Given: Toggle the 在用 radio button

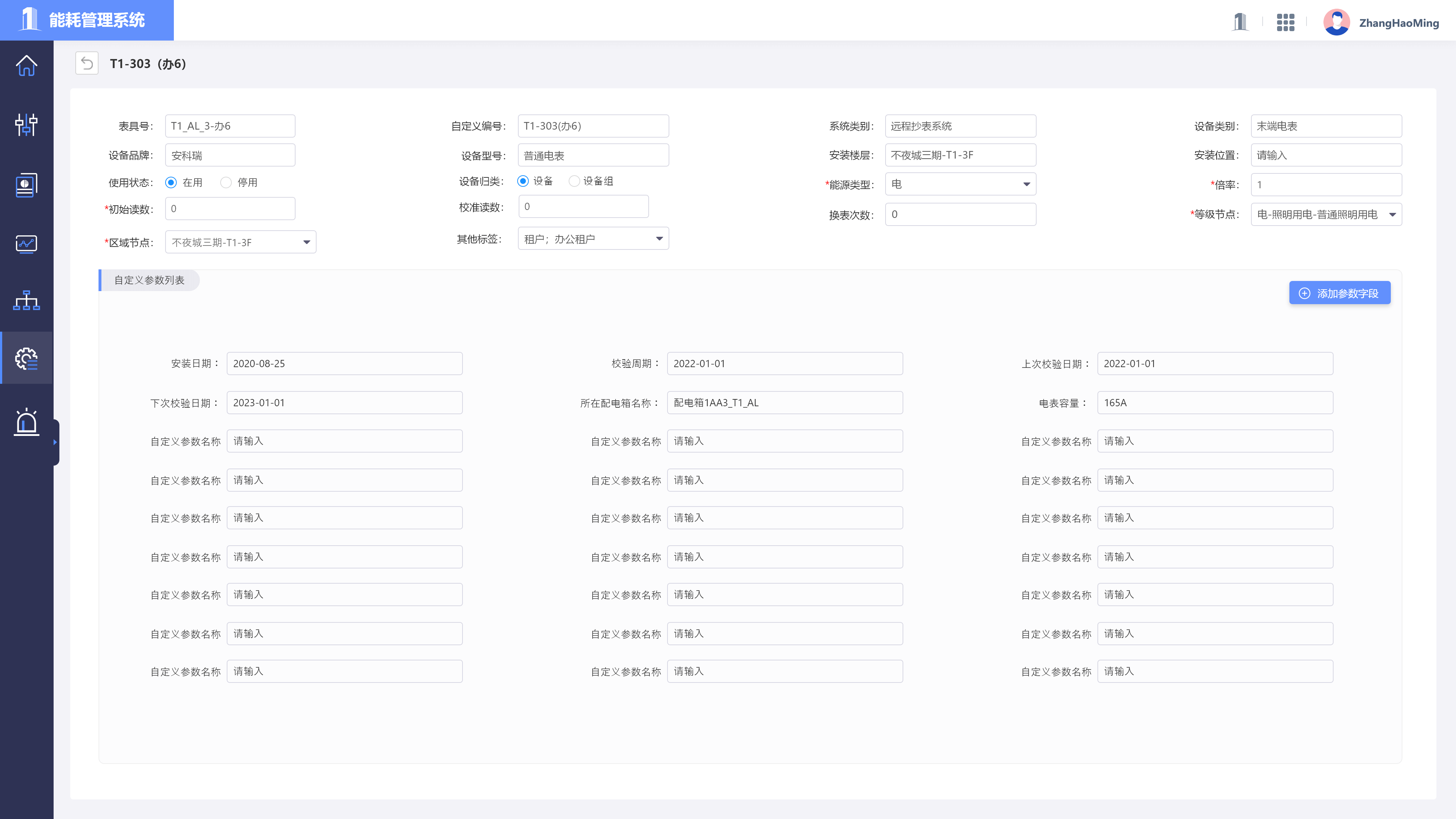Looking at the screenshot, I should 172,182.
